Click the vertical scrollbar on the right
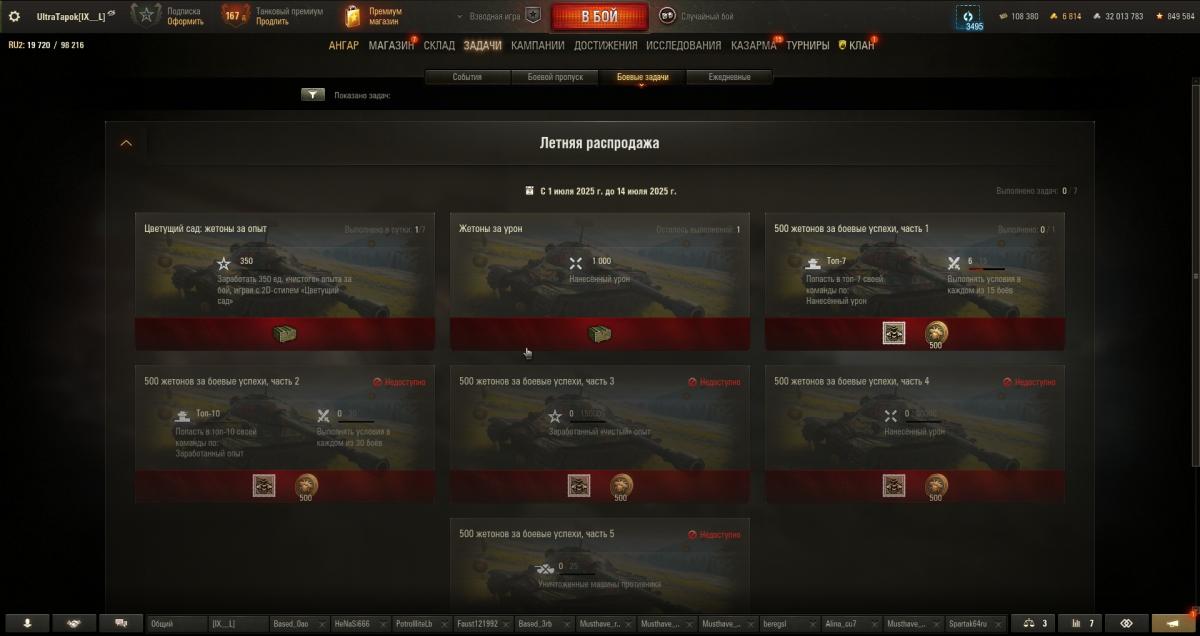Viewport: 1200px width, 636px height. point(1195,278)
